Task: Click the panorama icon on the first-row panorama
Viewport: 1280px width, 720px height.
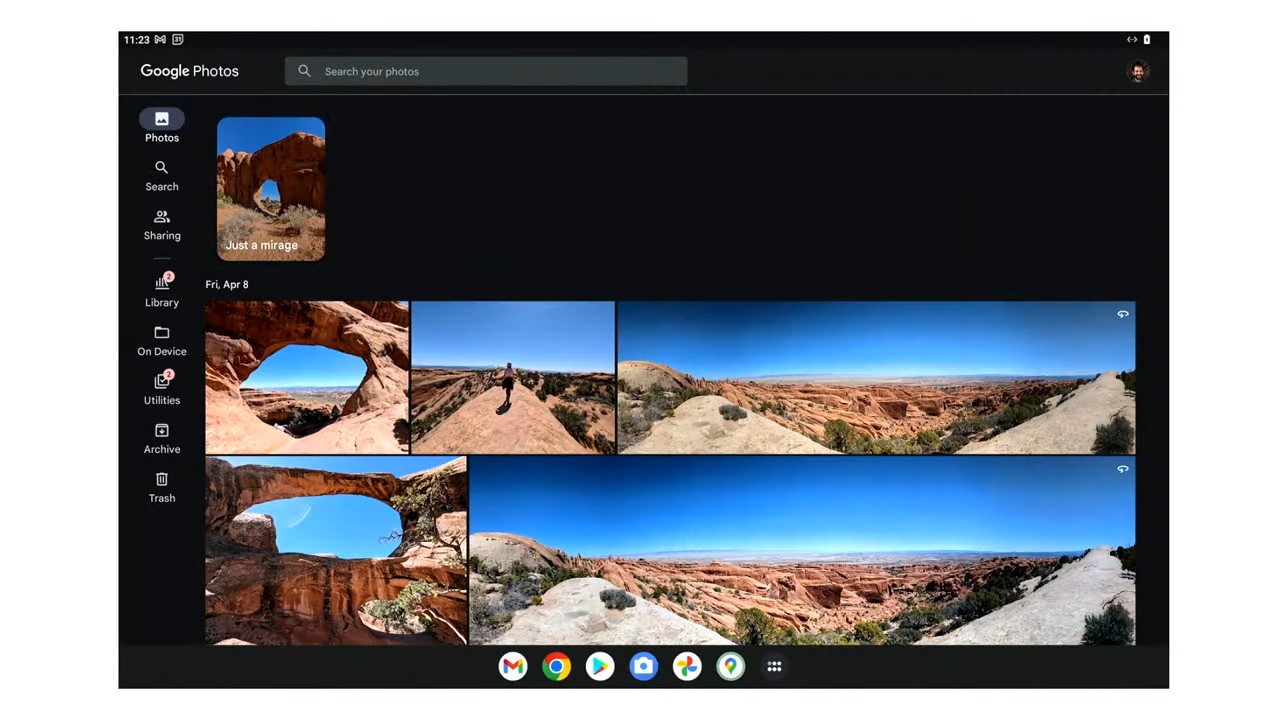Action: pos(1123,314)
